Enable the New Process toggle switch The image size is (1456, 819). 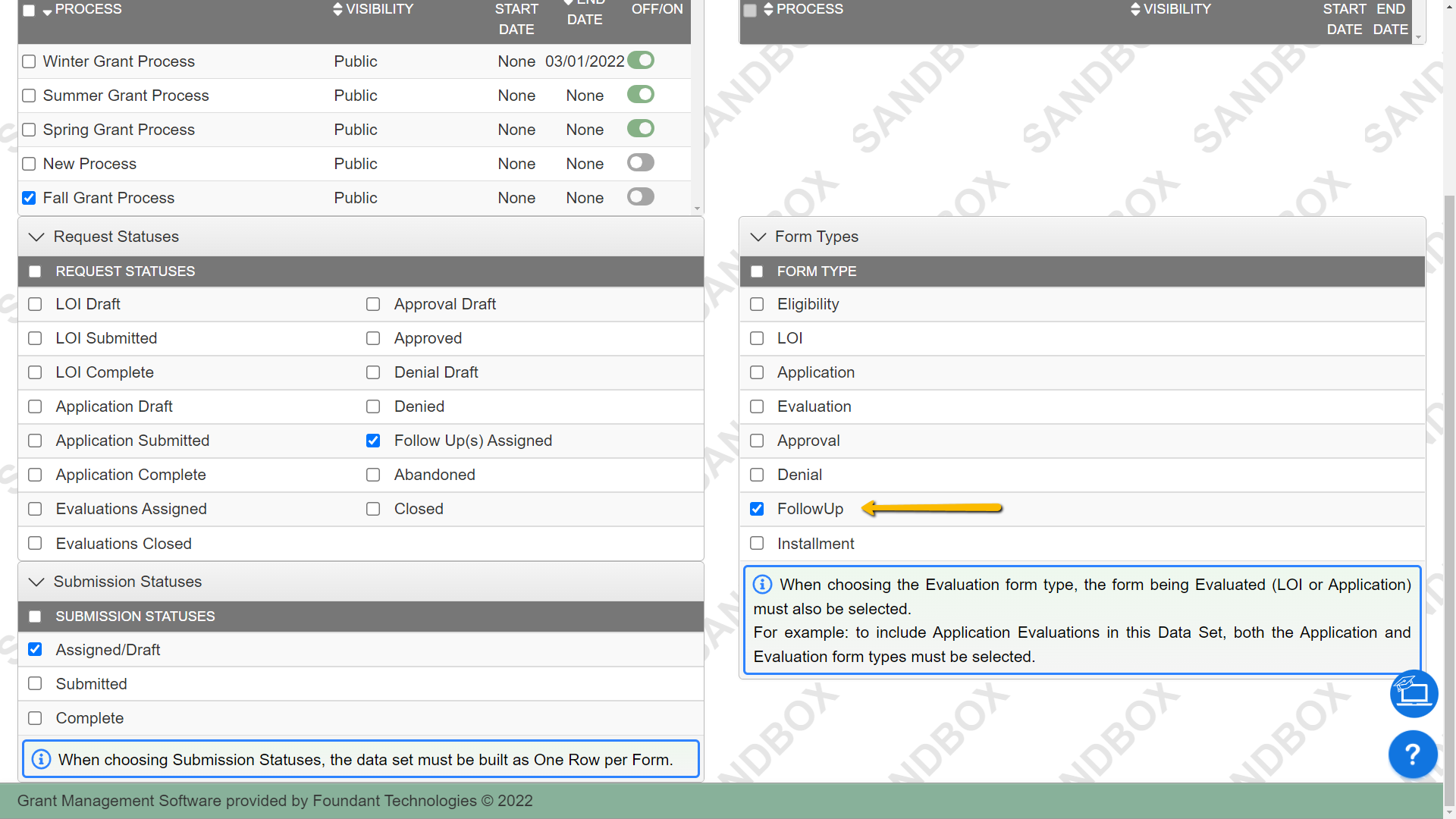[x=641, y=163]
